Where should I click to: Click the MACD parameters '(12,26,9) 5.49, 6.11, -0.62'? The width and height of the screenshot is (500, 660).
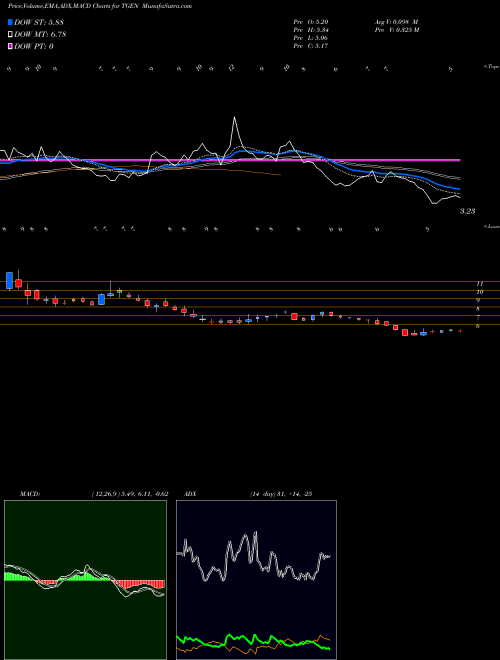(x=130, y=494)
